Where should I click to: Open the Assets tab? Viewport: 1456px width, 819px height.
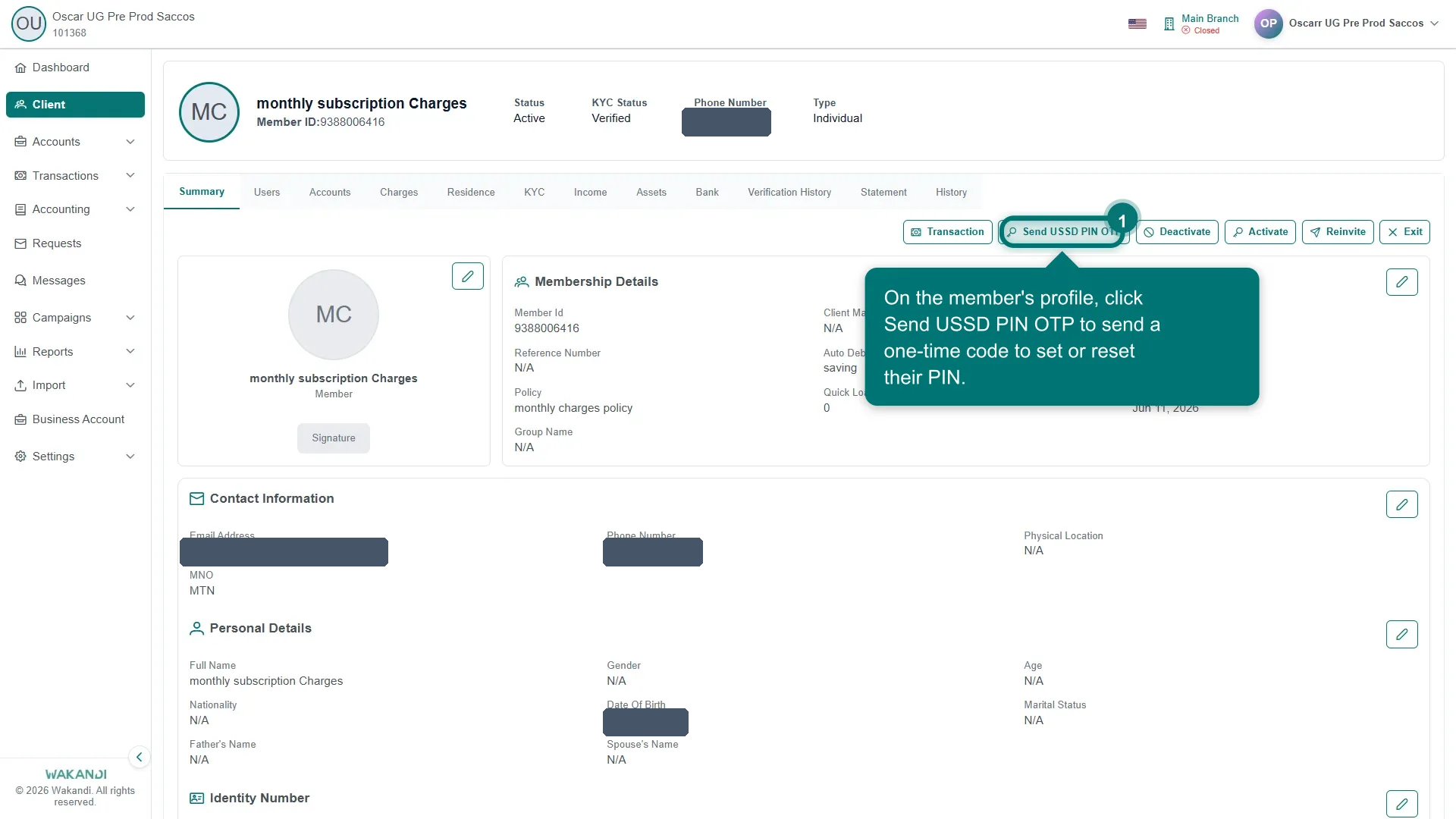651,193
